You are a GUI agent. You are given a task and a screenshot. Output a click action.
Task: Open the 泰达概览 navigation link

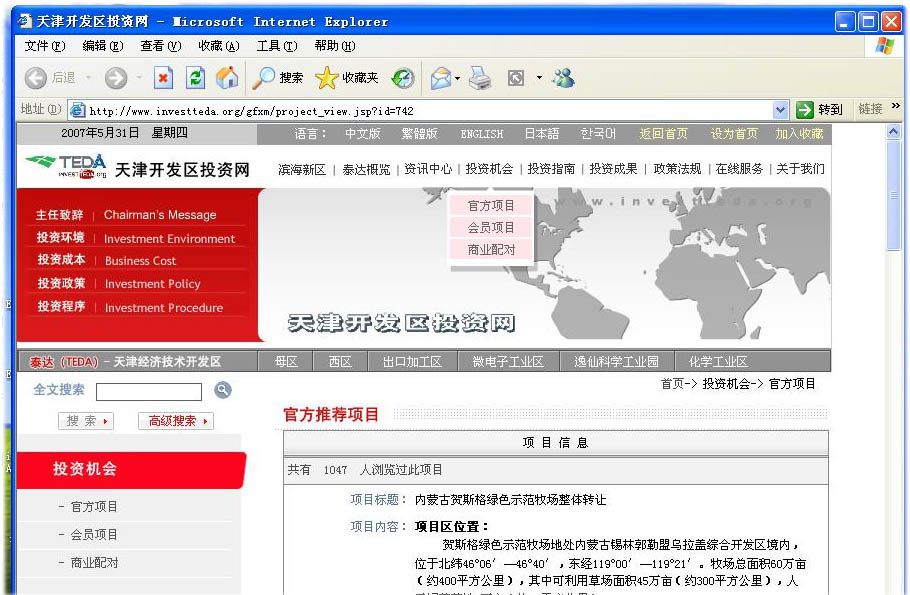(x=366, y=169)
